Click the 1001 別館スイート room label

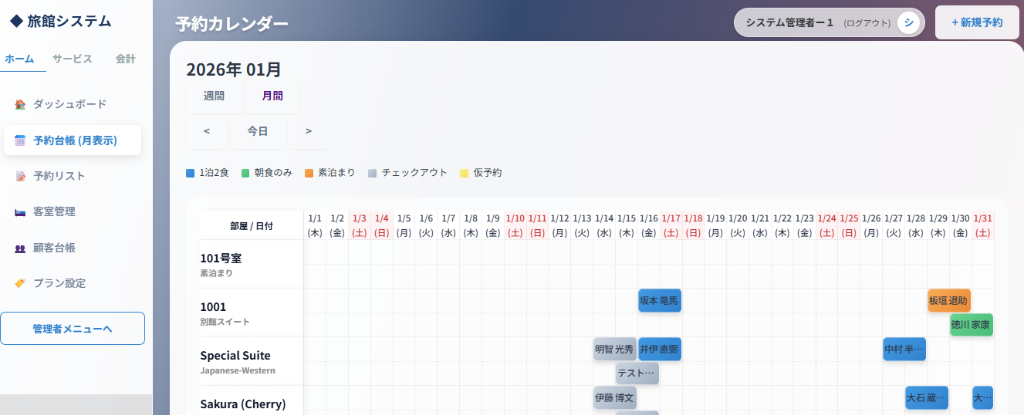(251, 313)
